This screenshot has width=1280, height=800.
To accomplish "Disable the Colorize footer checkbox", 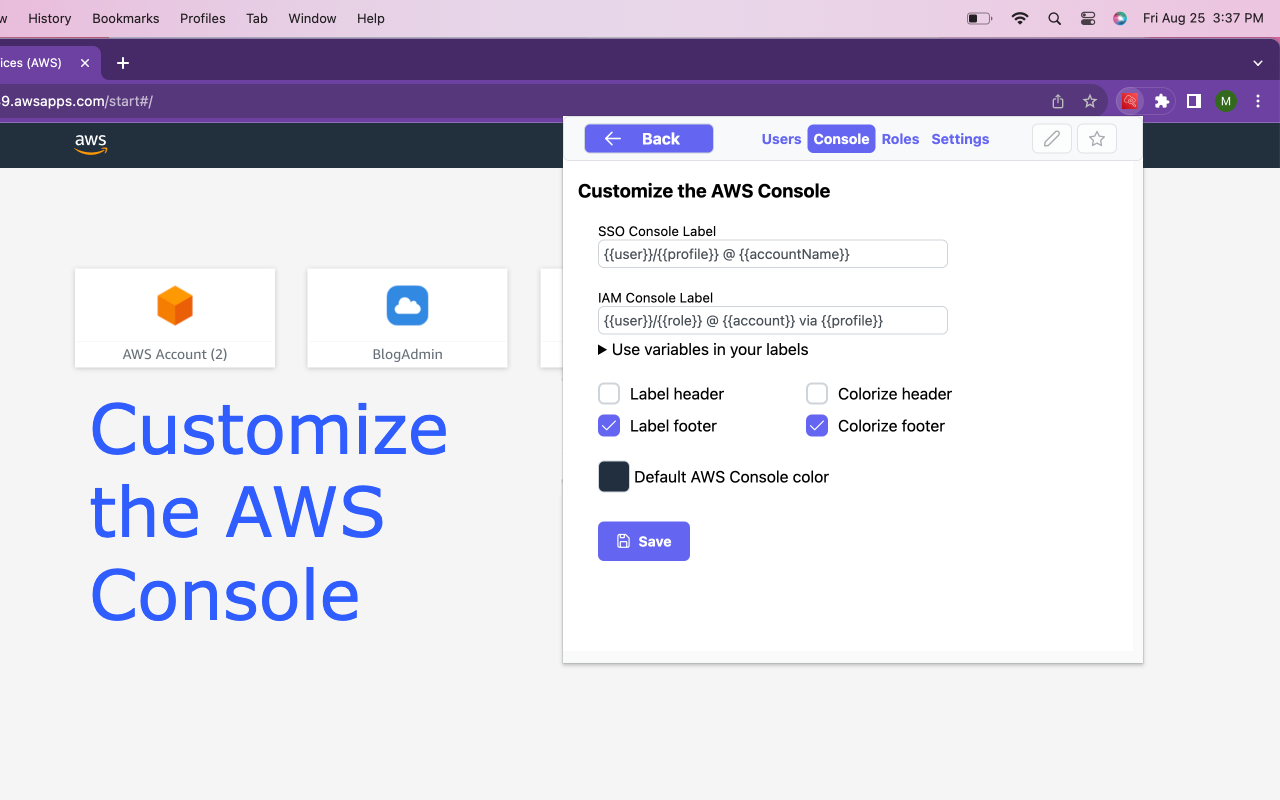I will pyautogui.click(x=817, y=425).
